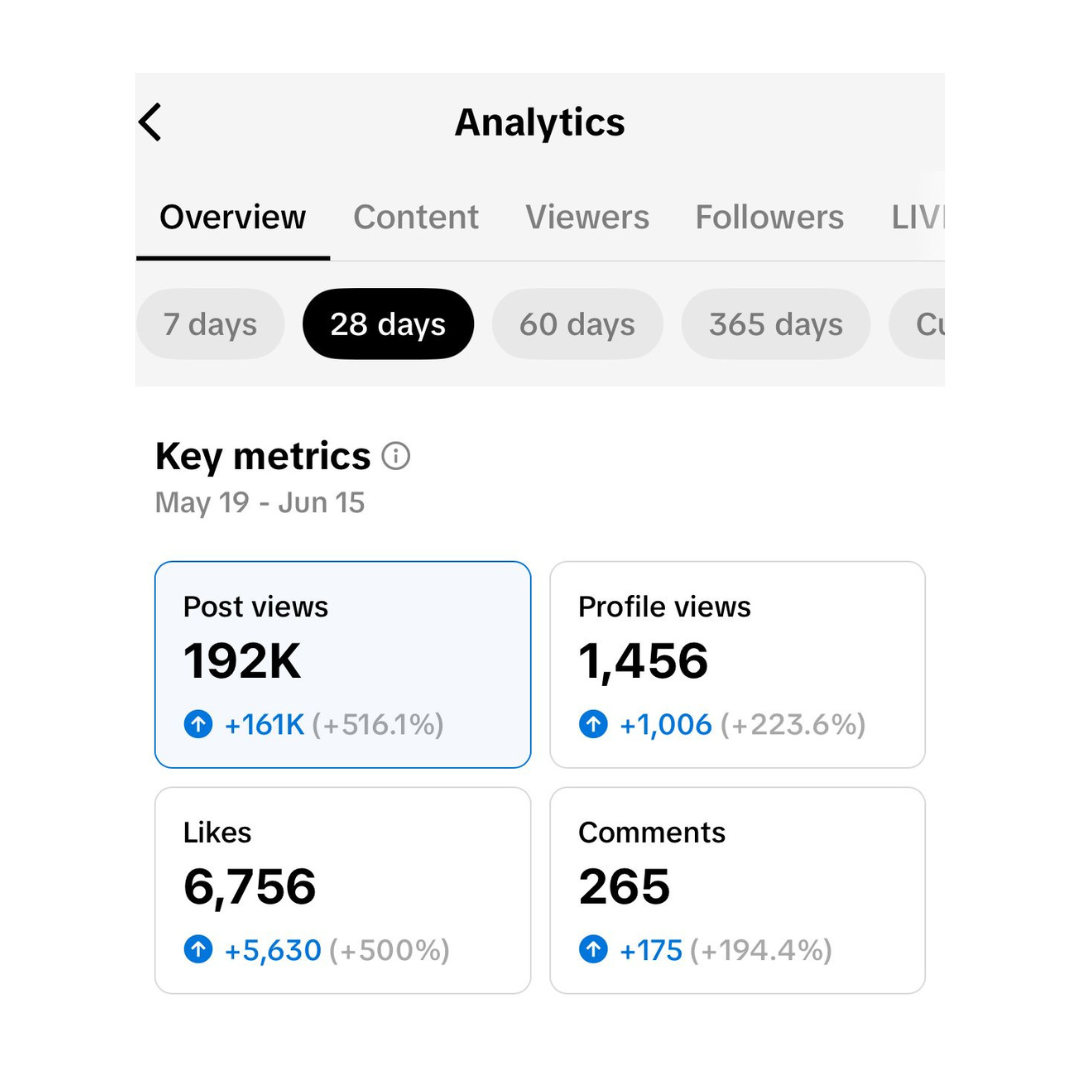Screen dimensions: 1080x1080
Task: Open the Comments metric card
Action: pos(737,890)
